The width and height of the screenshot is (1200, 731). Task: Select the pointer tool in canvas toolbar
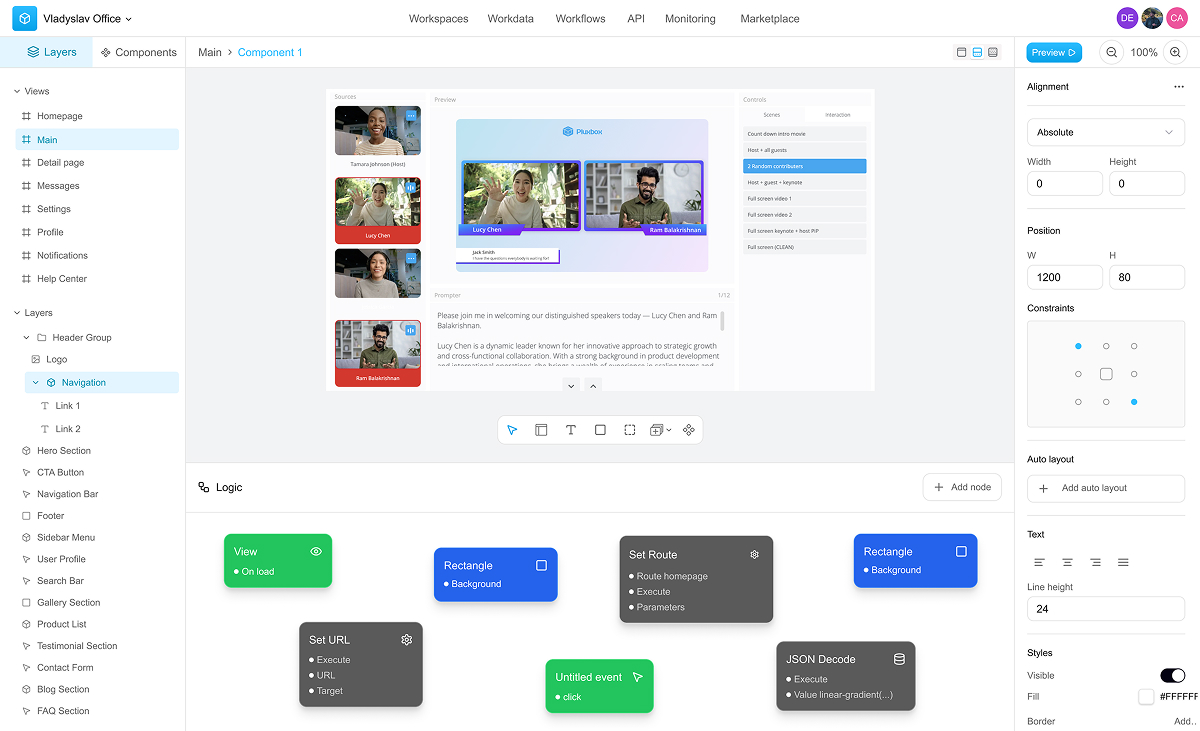point(512,430)
